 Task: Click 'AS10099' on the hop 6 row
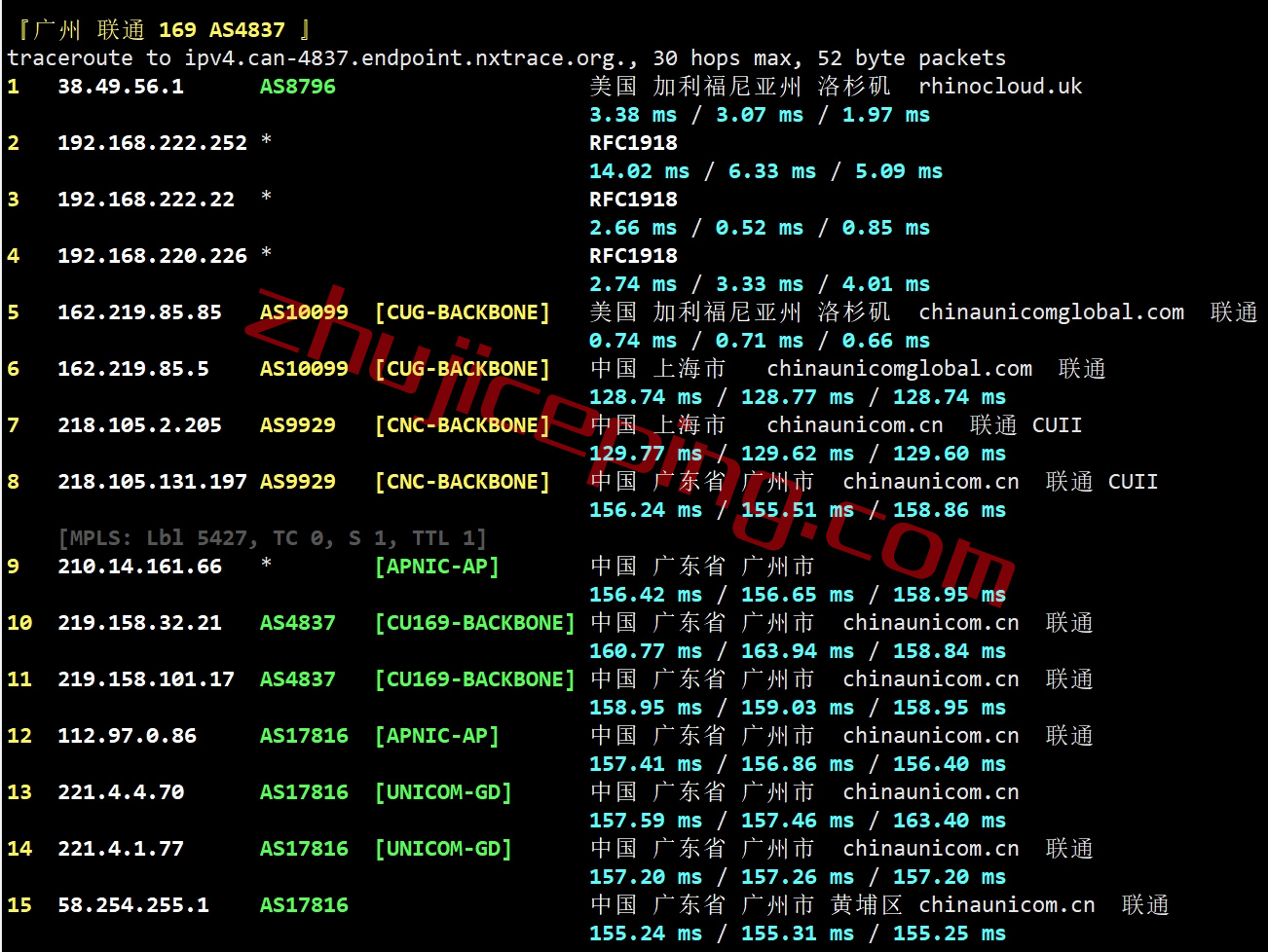(x=304, y=369)
